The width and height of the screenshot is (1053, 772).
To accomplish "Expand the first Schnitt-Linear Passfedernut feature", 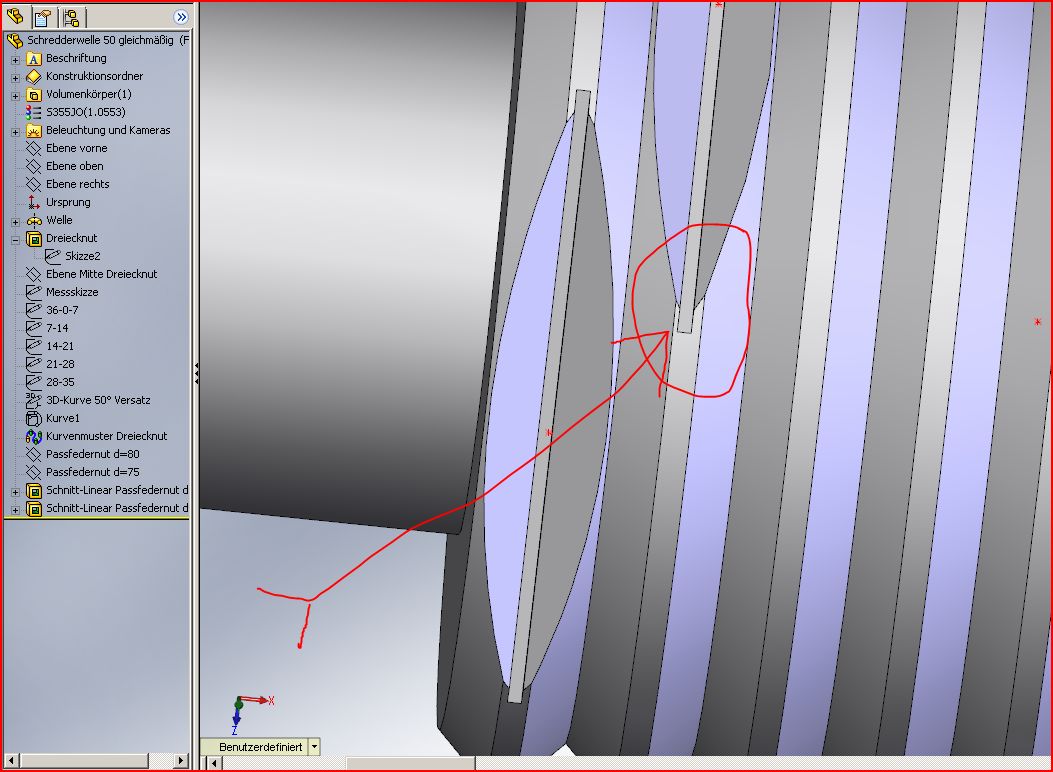I will [15, 492].
